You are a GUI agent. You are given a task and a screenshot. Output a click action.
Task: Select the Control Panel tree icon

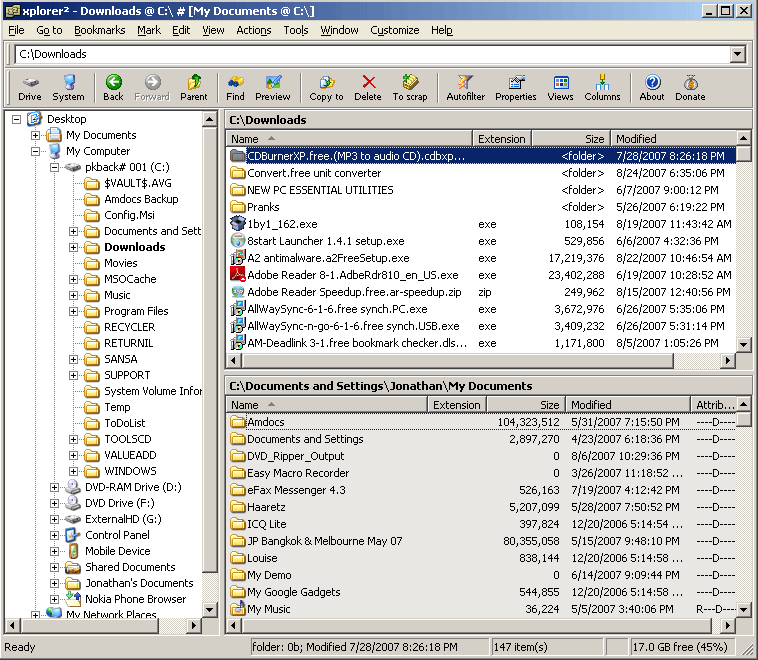(73, 535)
